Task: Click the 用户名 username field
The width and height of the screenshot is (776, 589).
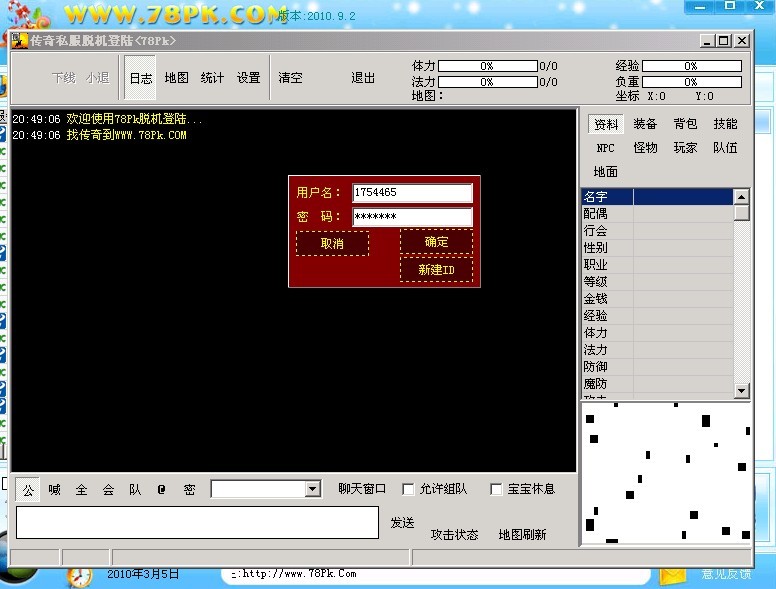Action: [x=412, y=193]
